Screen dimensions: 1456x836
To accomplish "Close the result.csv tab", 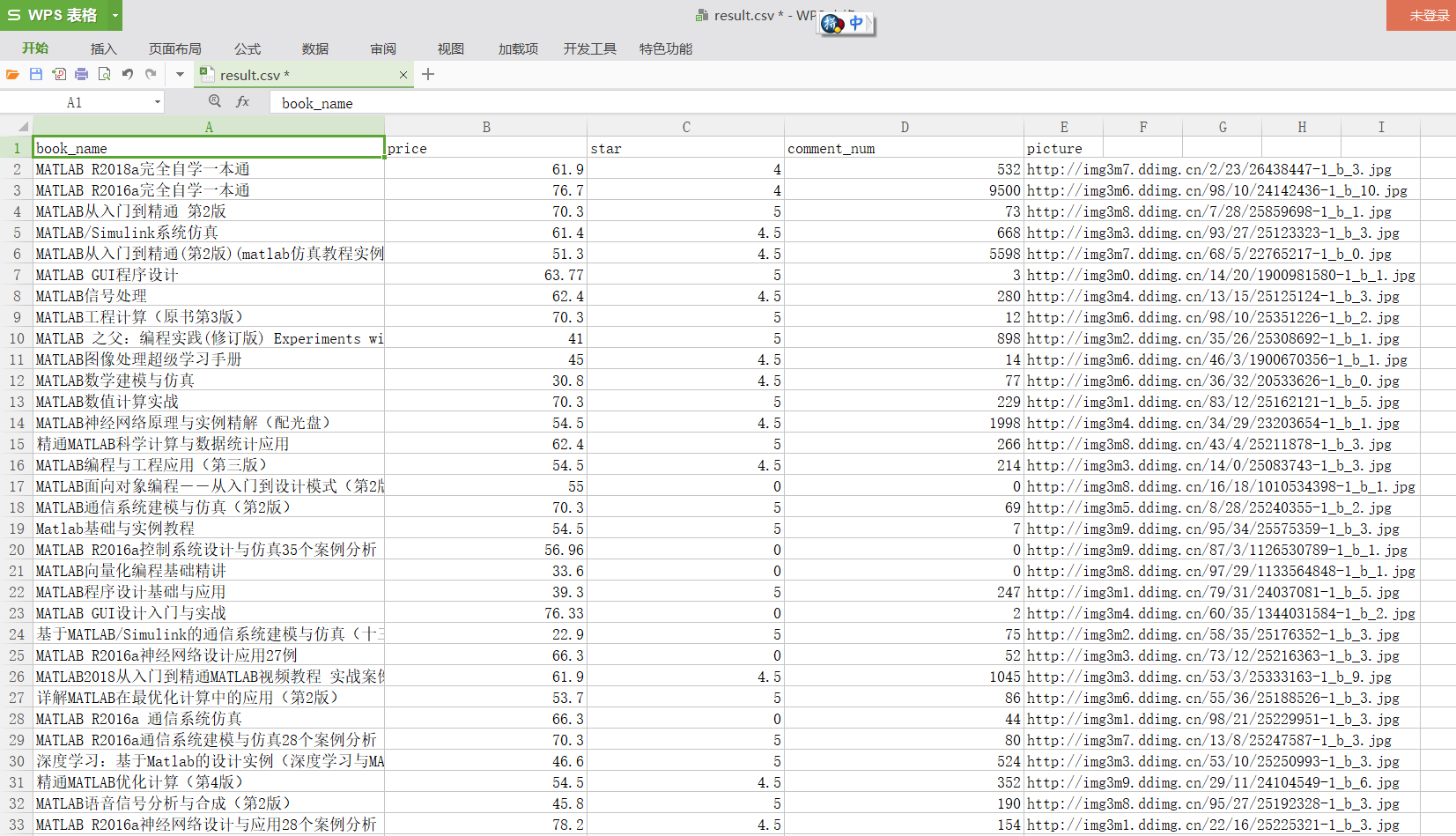I will click(403, 75).
